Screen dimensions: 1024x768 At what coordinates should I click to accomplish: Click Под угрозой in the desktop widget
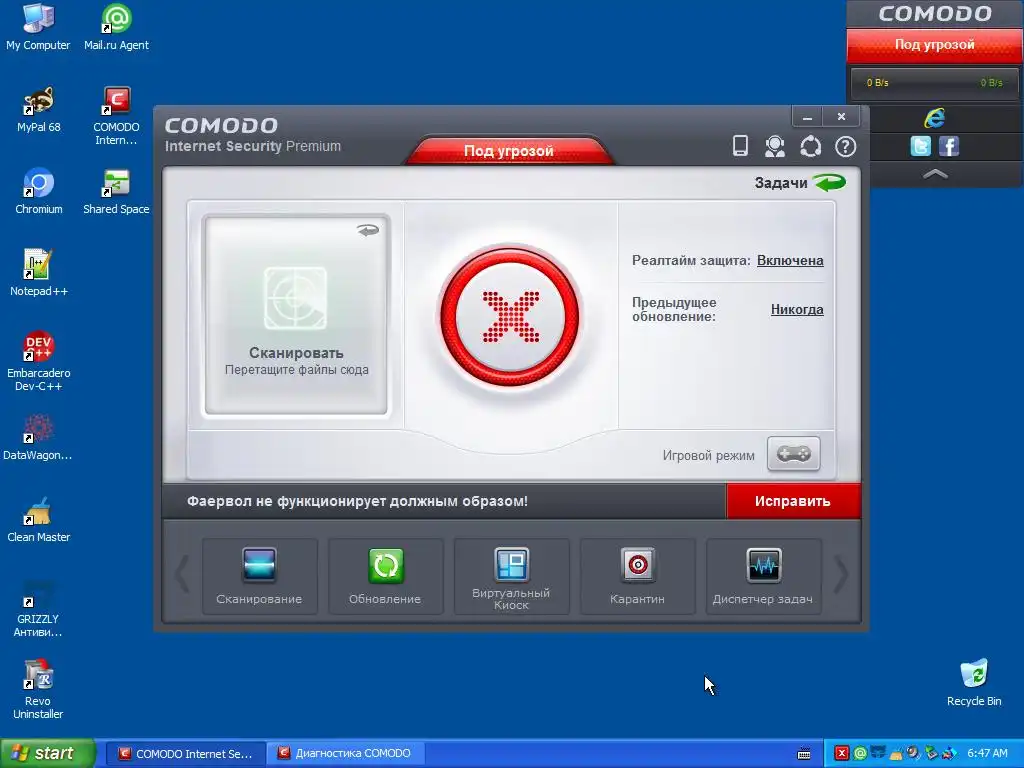click(x=935, y=45)
